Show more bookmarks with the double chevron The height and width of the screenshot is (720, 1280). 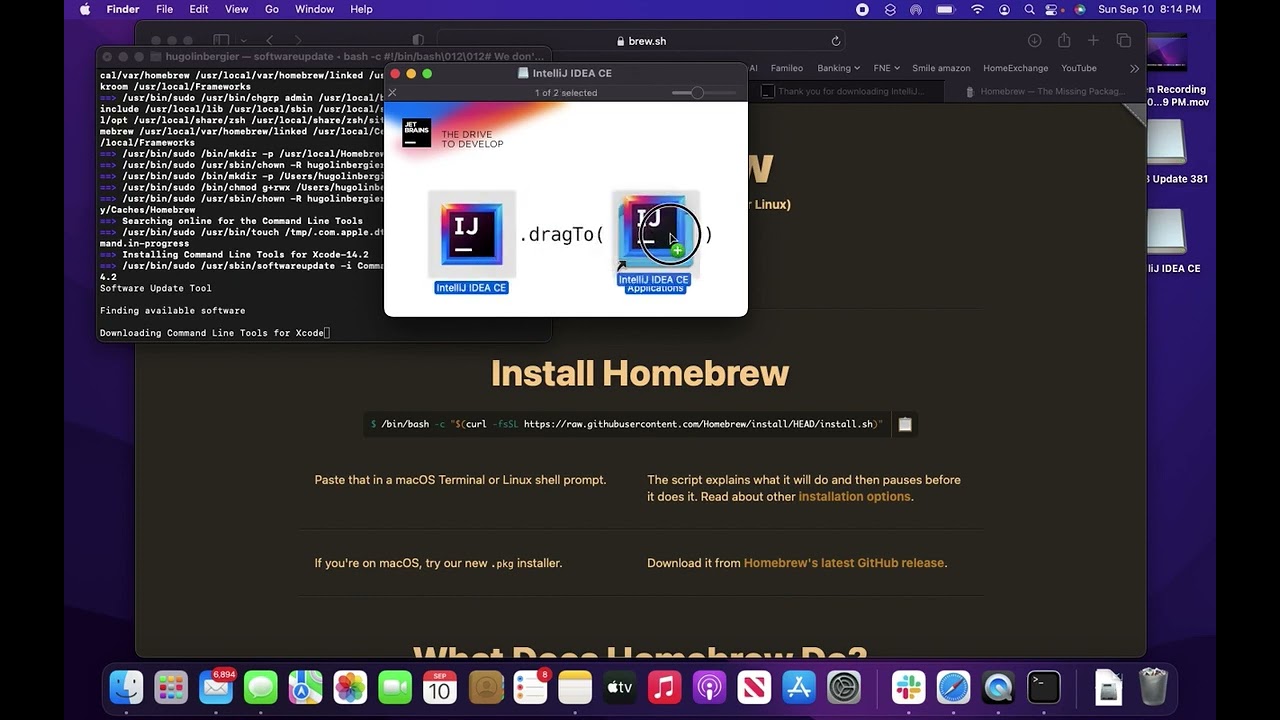(1134, 68)
